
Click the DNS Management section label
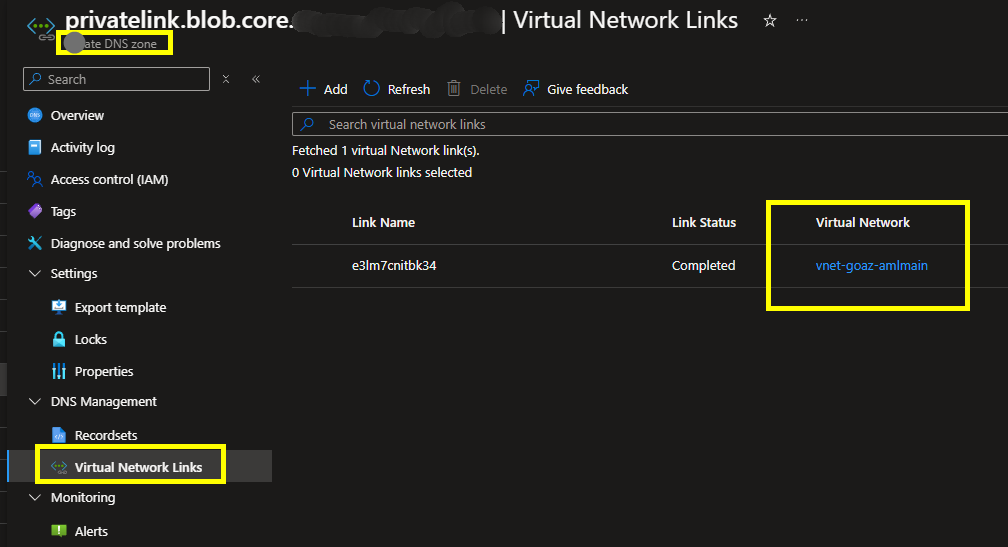(104, 402)
